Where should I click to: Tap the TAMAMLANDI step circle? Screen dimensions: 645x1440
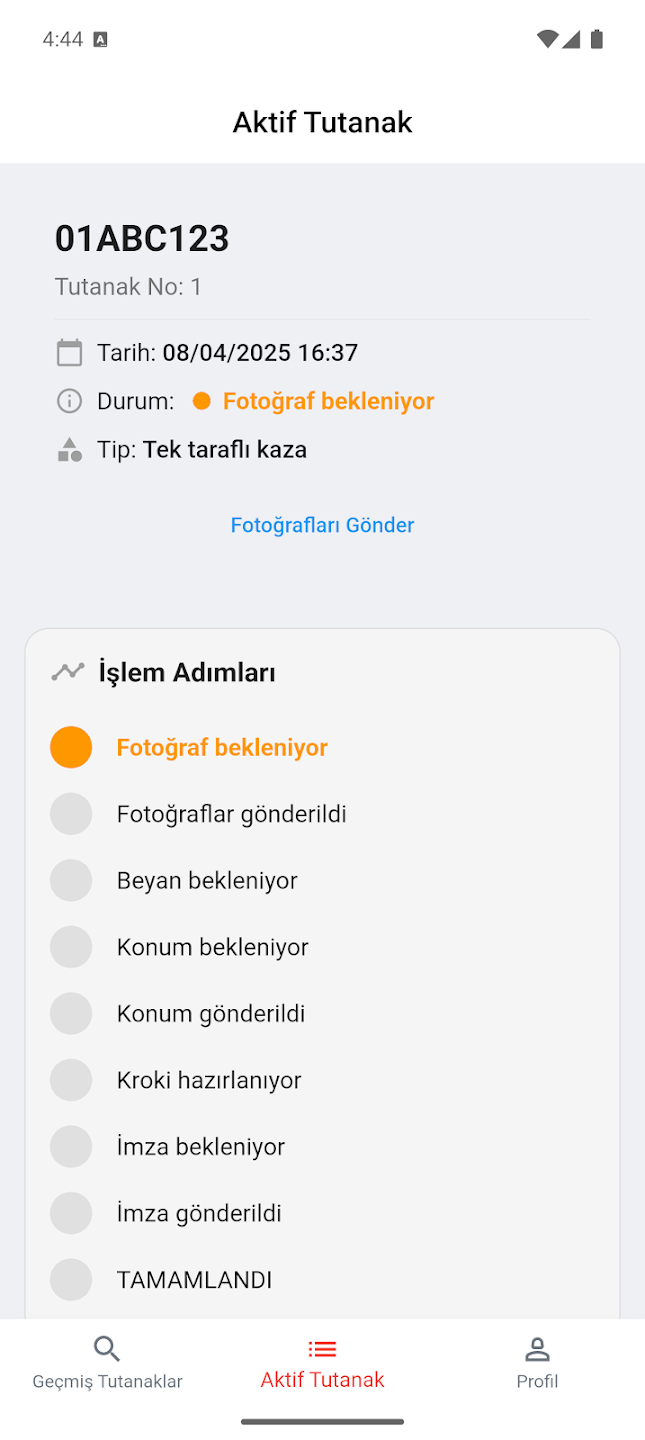pyautogui.click(x=71, y=1280)
